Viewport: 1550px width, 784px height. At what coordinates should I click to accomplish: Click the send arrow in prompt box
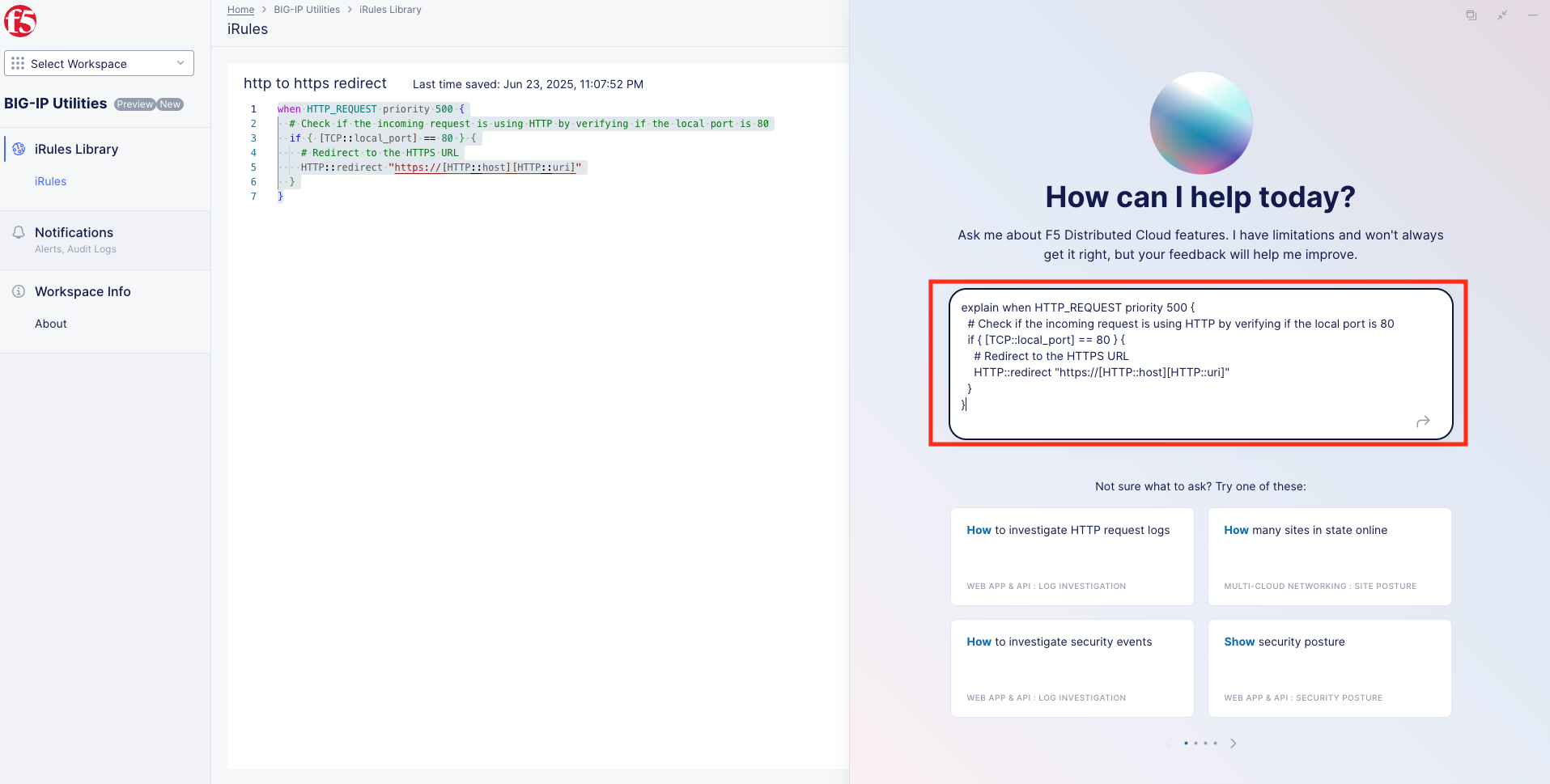(x=1423, y=422)
